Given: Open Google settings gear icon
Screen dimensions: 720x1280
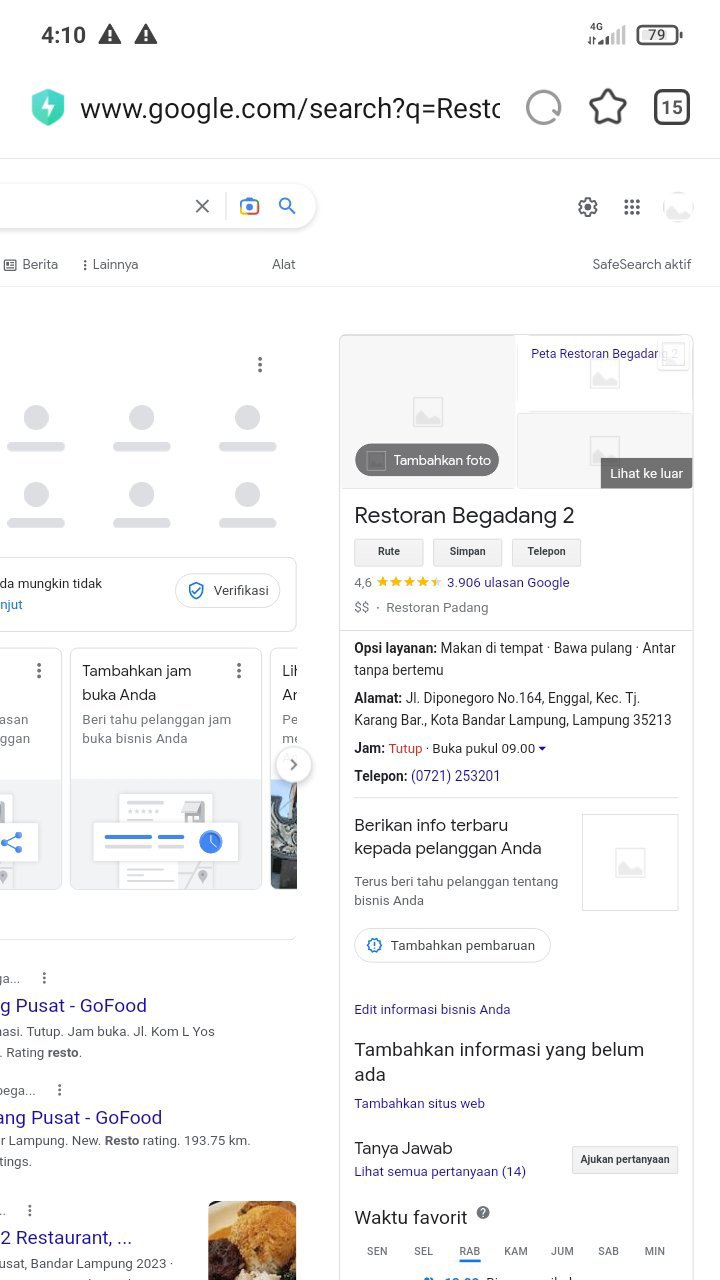Looking at the screenshot, I should (588, 207).
